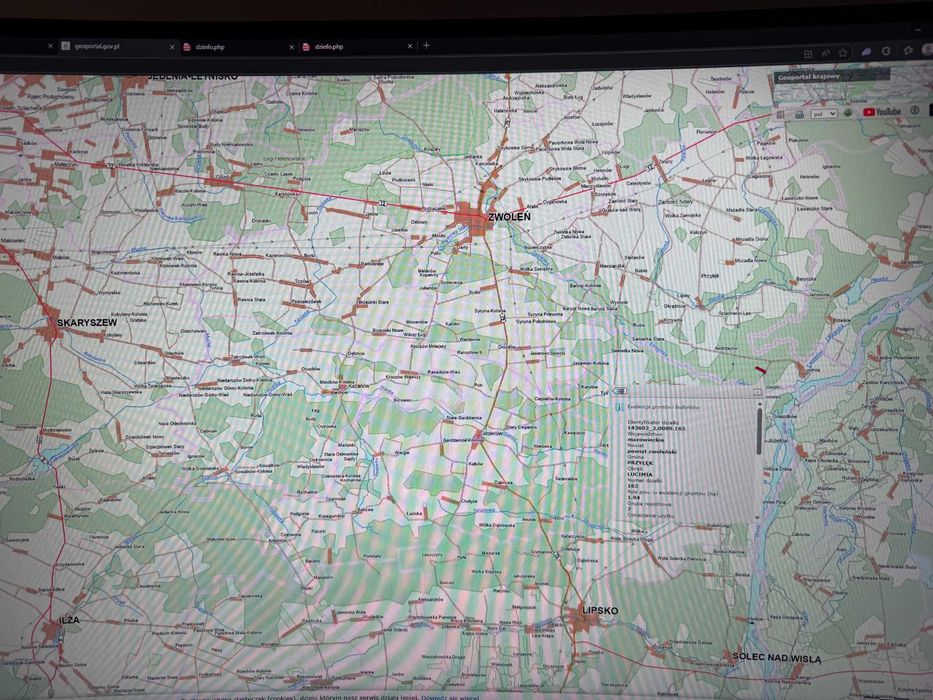The width and height of the screenshot is (933, 700).
Task: Close the parcel info popup window
Action: tap(757, 392)
